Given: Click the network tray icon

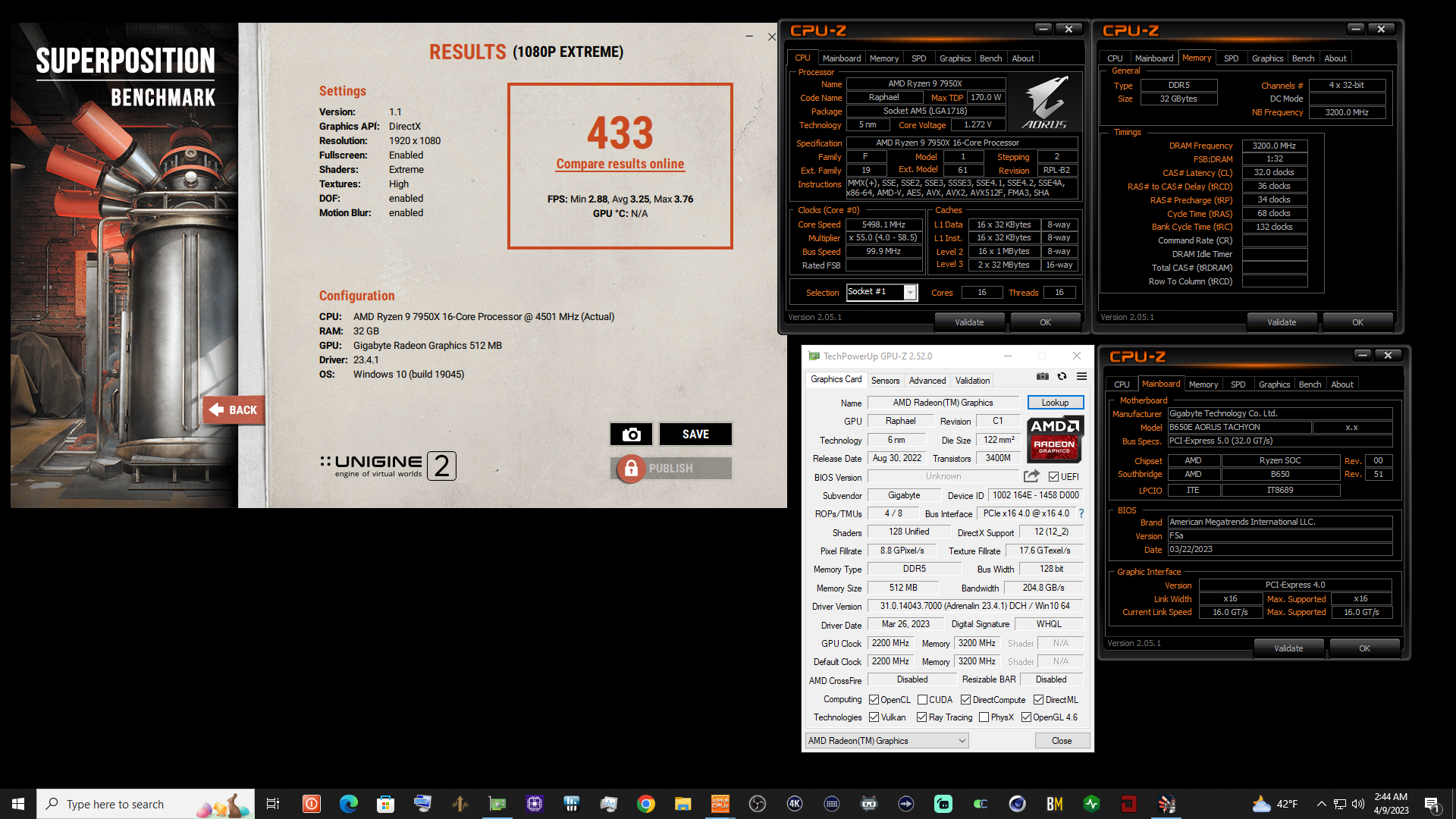Looking at the screenshot, I should point(1339,804).
